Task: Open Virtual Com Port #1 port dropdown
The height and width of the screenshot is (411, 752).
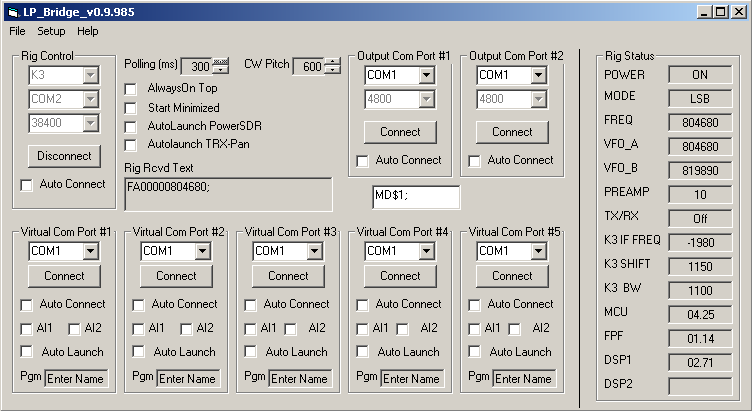Action: pos(90,251)
